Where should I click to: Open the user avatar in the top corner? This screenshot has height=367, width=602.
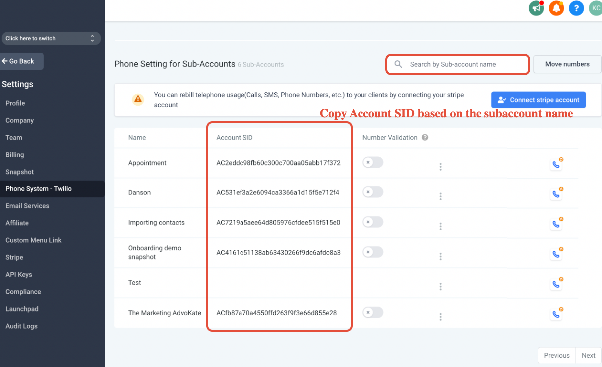pyautogui.click(x=595, y=8)
